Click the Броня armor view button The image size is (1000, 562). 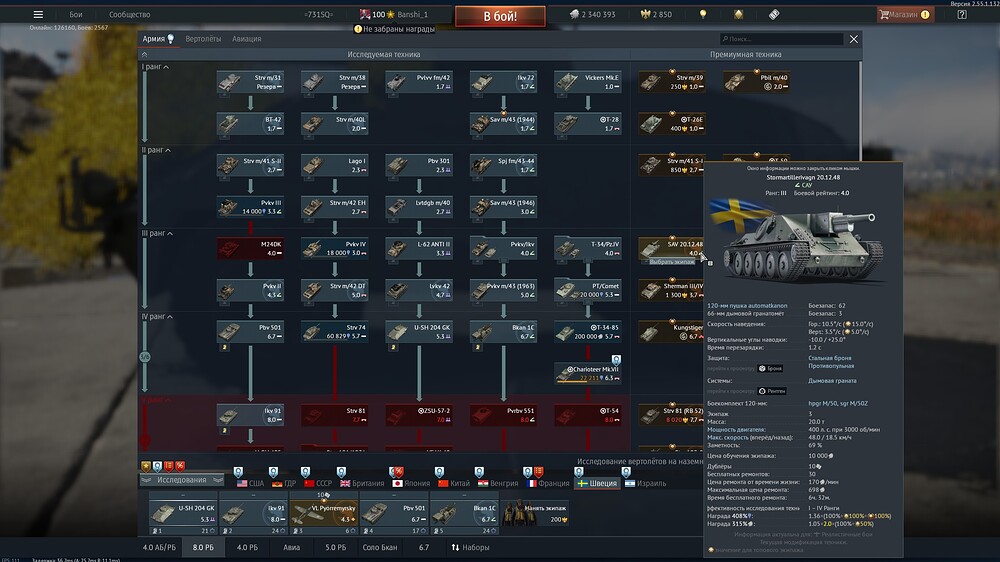pos(770,368)
